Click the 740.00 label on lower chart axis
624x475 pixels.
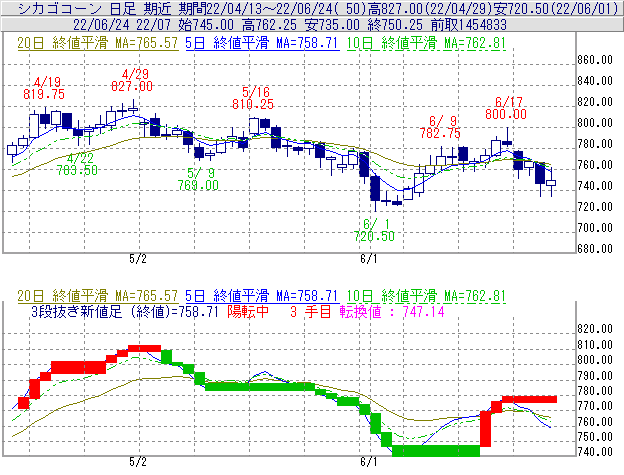pos(595,452)
